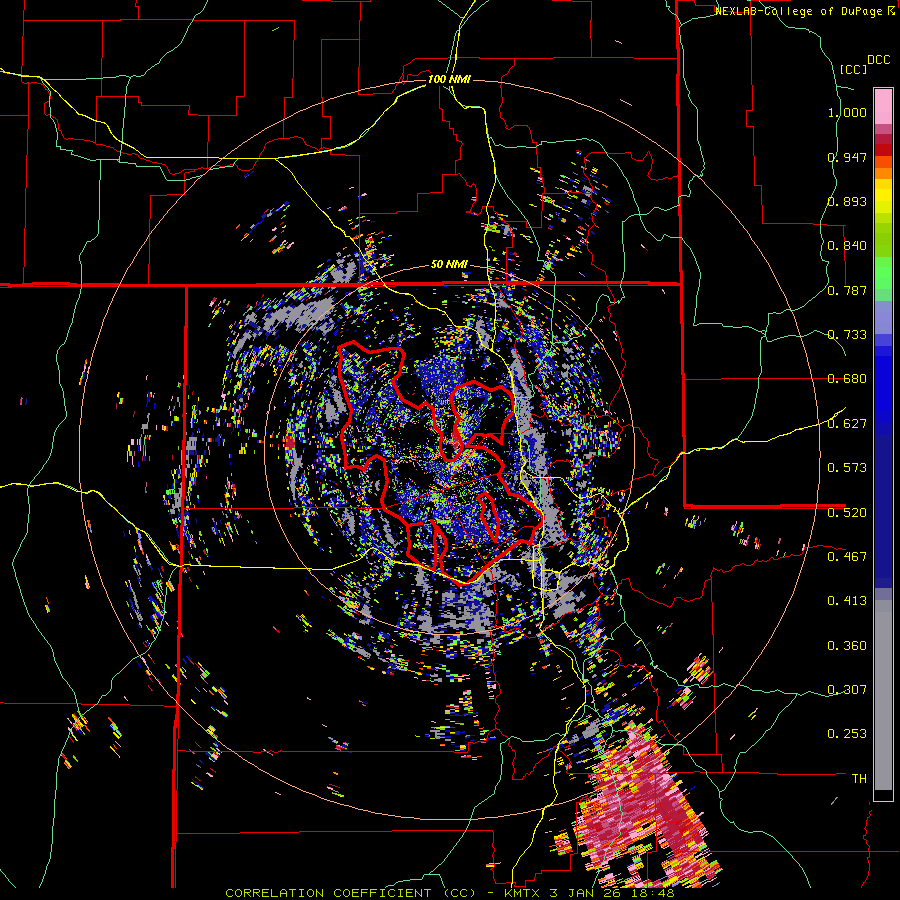Click the 0.360 scale value

point(847,645)
